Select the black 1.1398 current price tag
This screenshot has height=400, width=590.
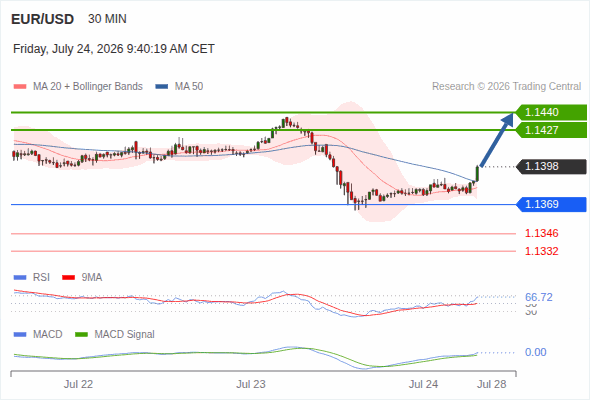point(551,166)
